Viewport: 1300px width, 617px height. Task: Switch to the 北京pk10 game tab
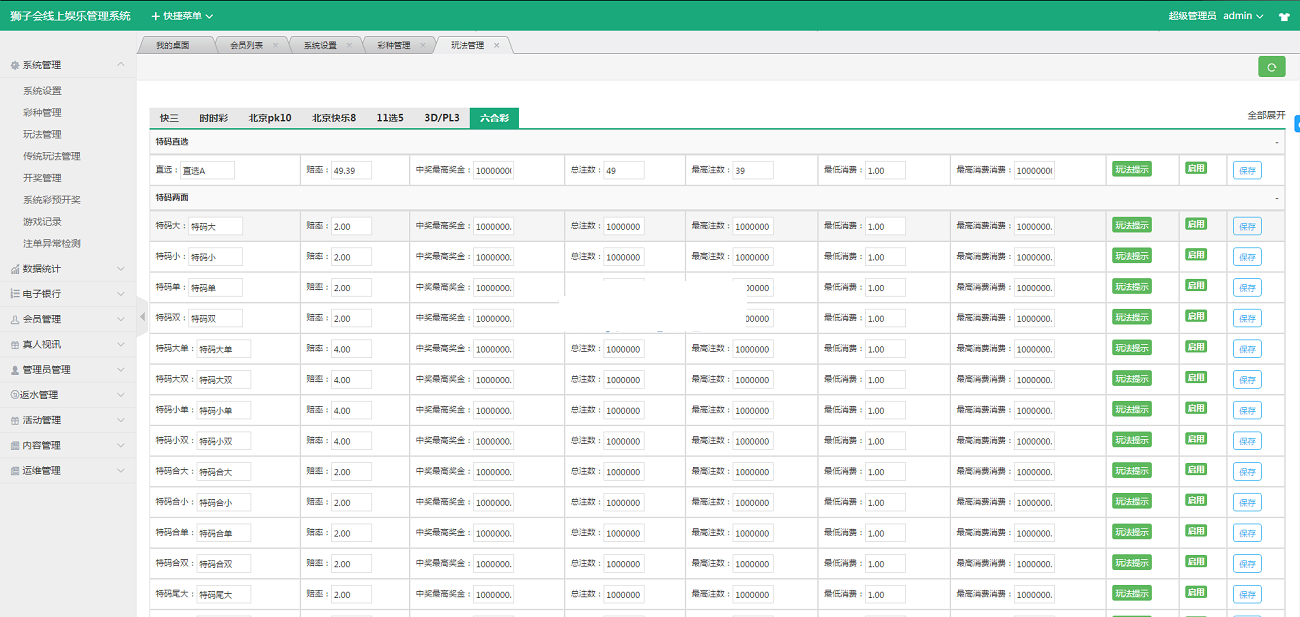pyautogui.click(x=270, y=118)
